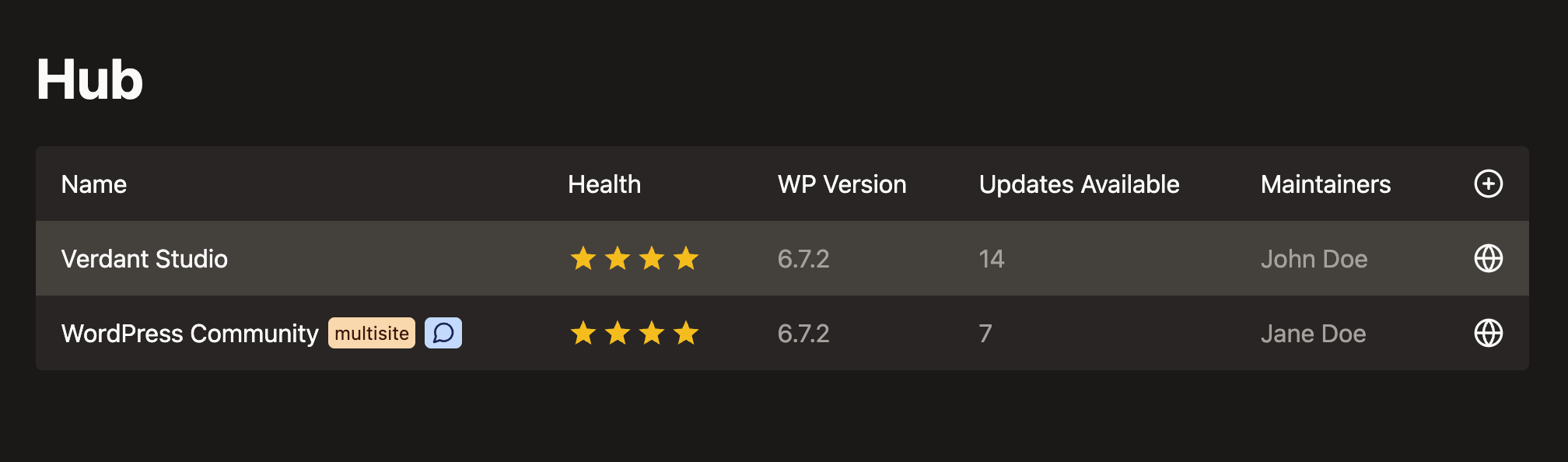Sort by WP Version column header
This screenshot has height=462, width=1568.
point(842,184)
